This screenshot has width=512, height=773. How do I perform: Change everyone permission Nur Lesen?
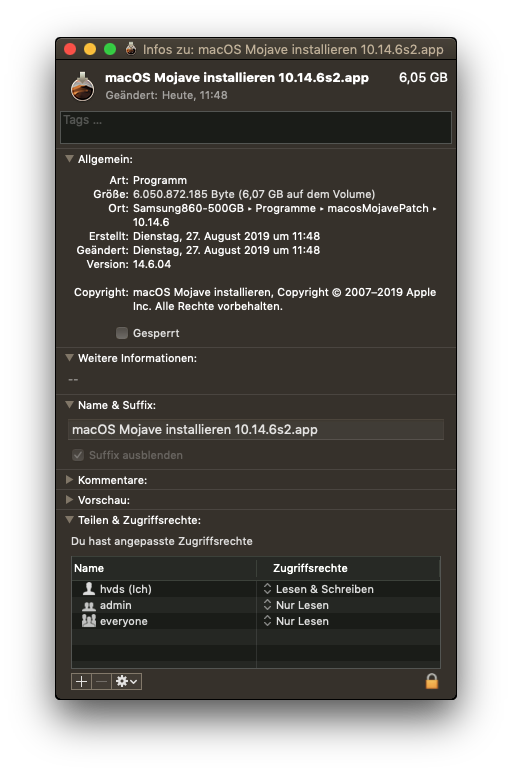pos(296,621)
